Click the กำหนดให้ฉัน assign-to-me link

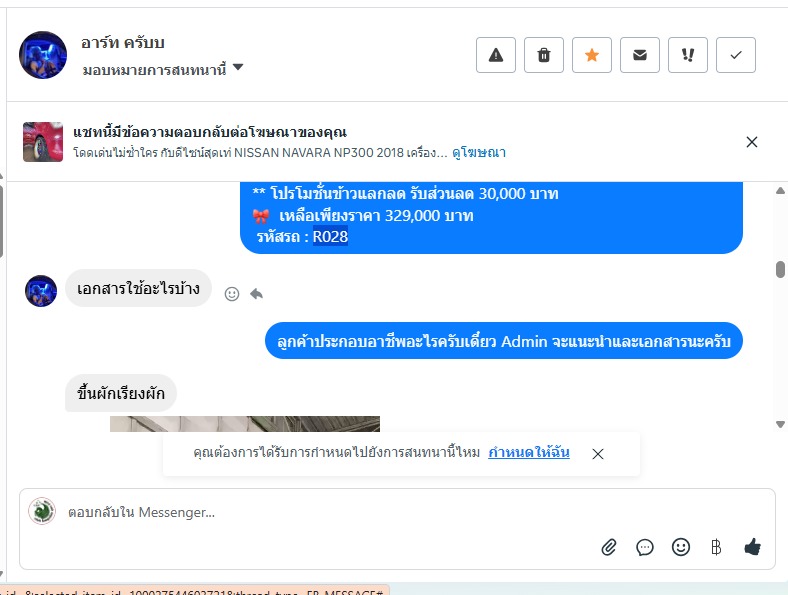pos(529,452)
